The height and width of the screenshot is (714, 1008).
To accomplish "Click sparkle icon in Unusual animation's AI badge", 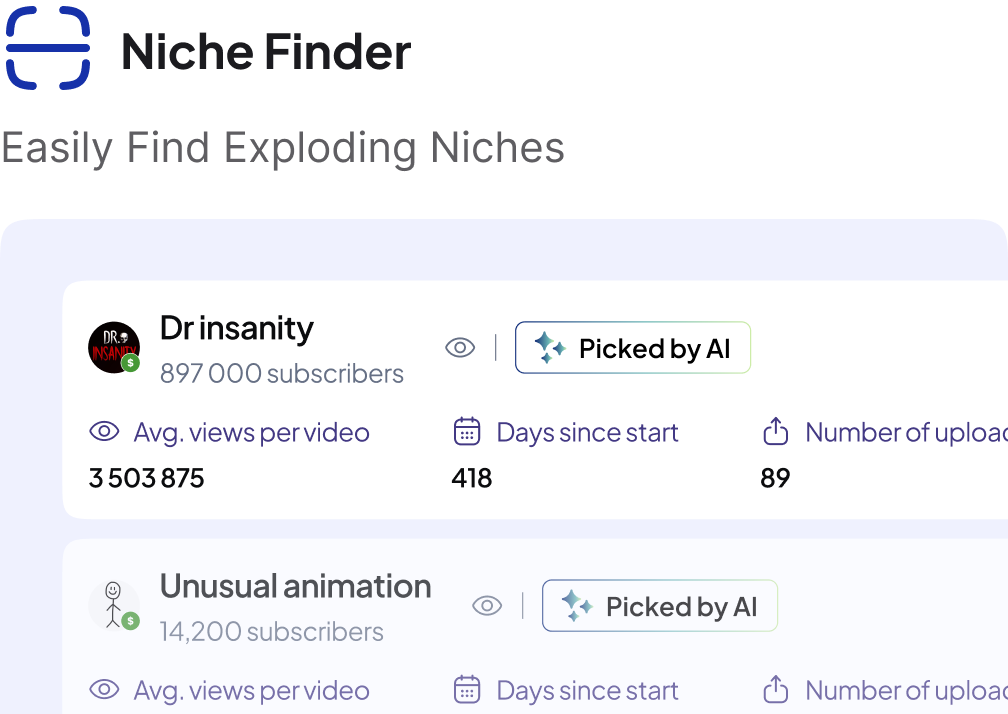I will [x=577, y=606].
